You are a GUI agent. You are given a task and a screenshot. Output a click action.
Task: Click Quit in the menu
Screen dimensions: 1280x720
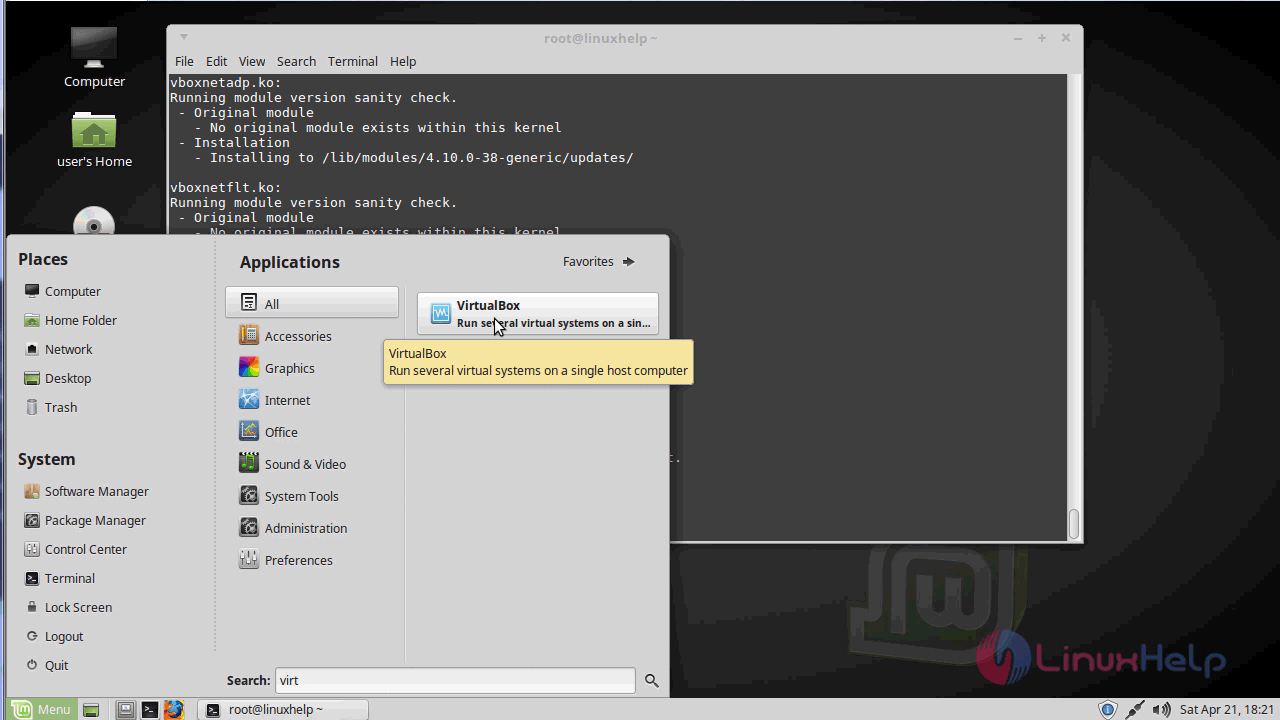(46, 665)
